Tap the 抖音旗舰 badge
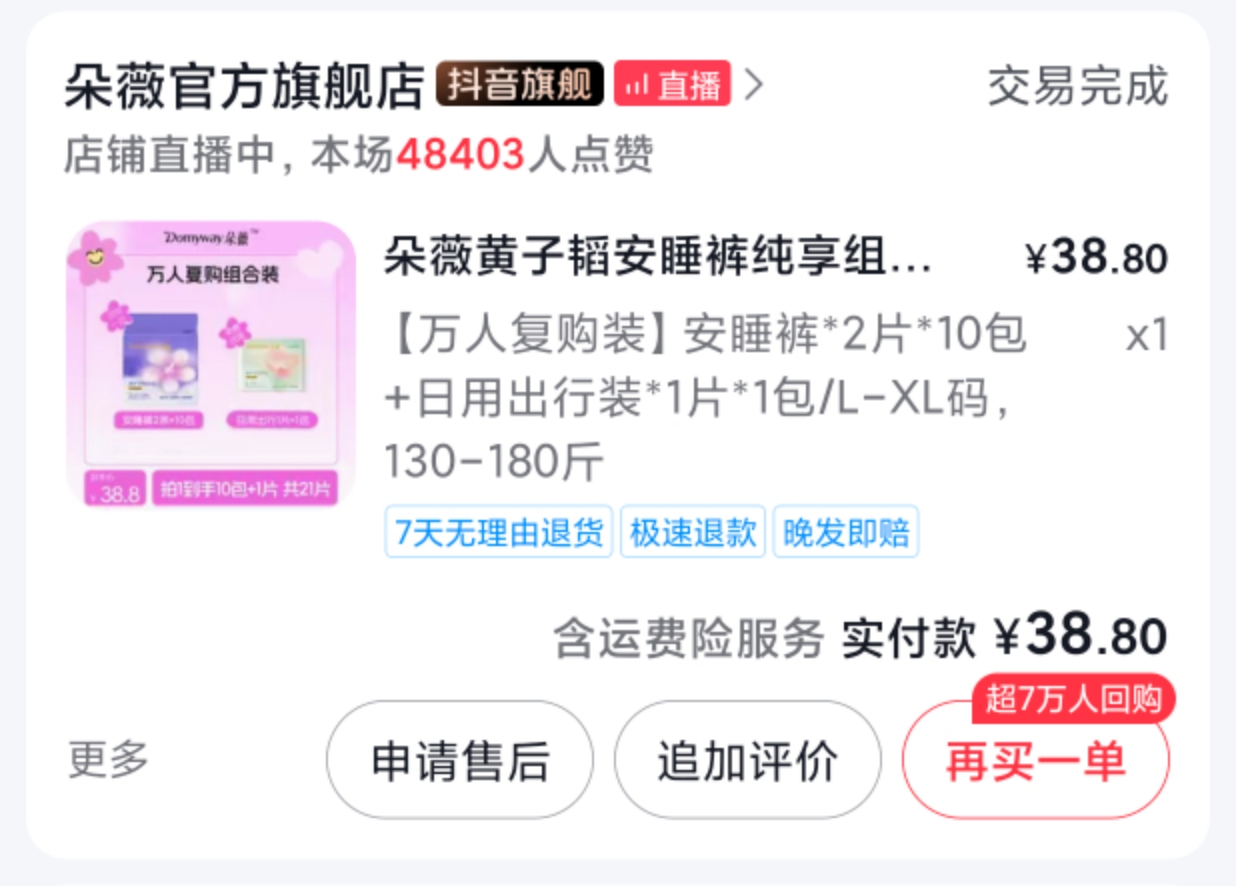The height and width of the screenshot is (886, 1236). [x=520, y=85]
